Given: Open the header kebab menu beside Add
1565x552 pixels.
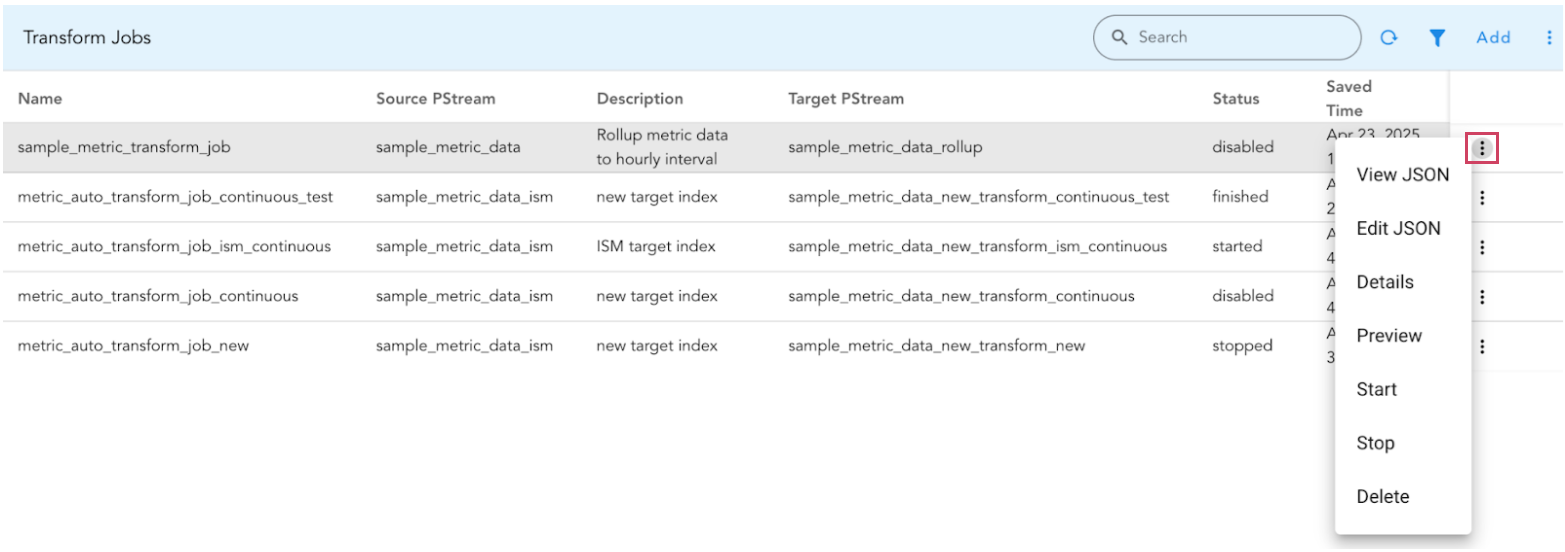Looking at the screenshot, I should 1549,38.
